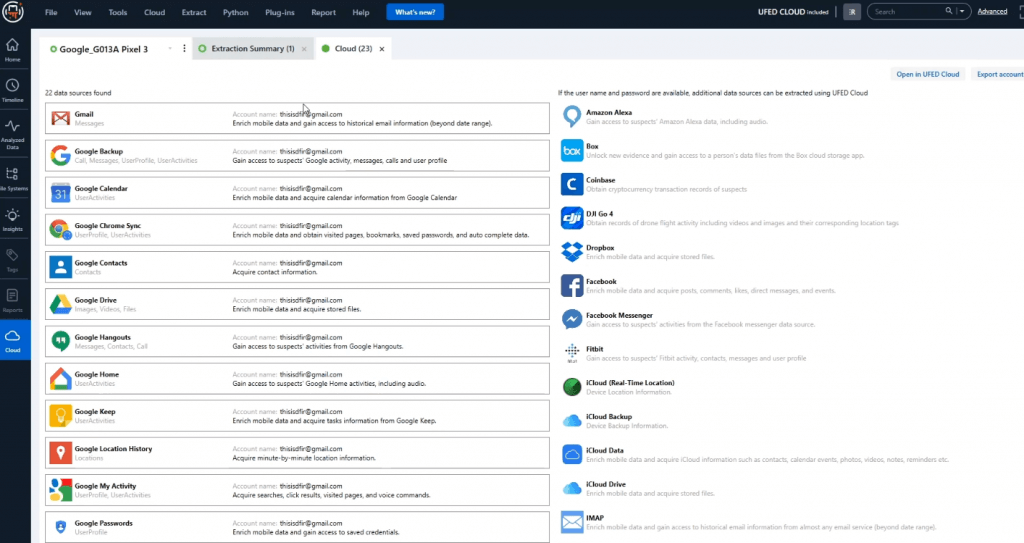
Task: Click the Dropbox icon in additional sources
Action: [x=572, y=251]
